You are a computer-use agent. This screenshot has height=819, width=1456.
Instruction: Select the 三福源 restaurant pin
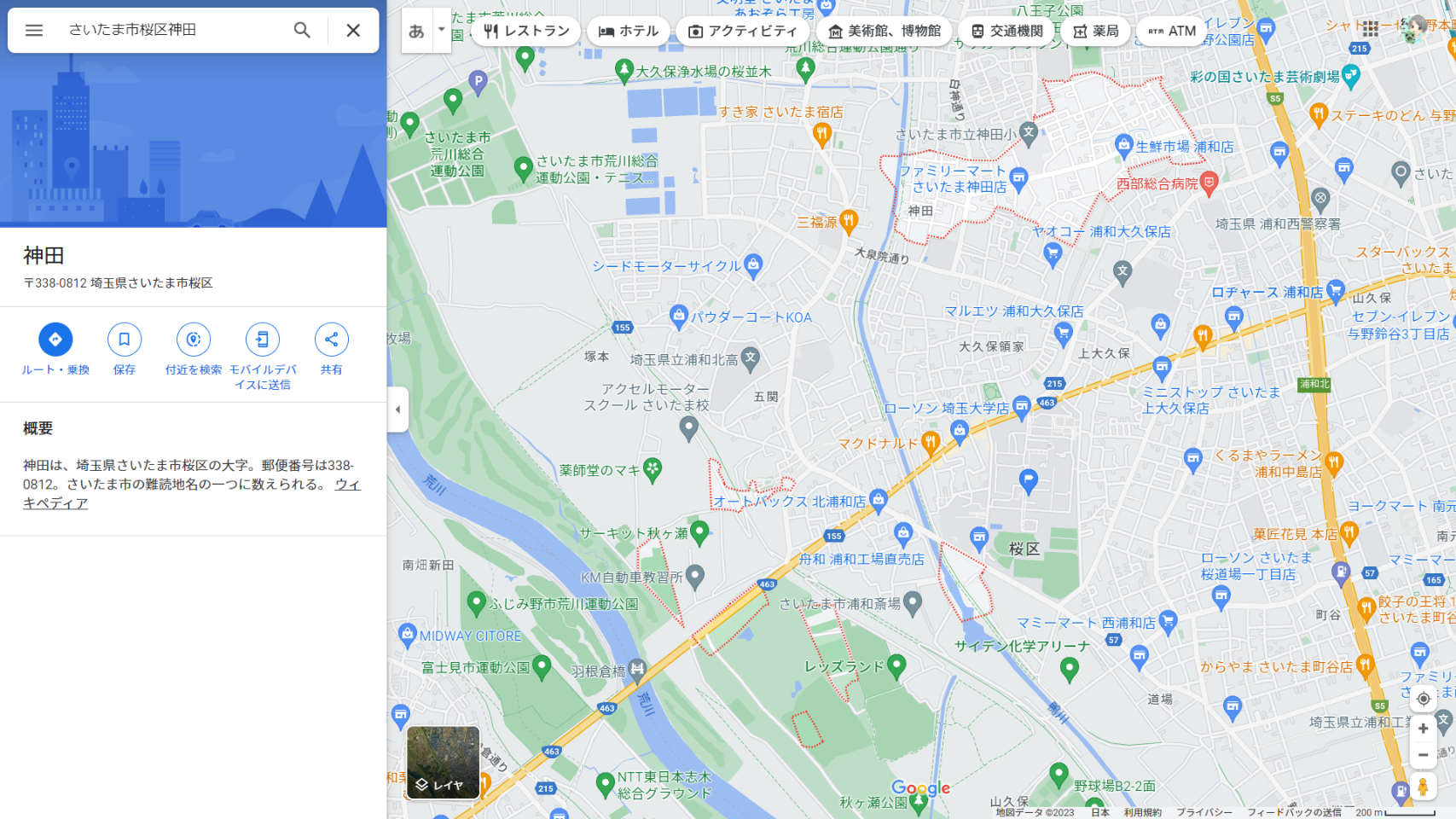pyautogui.click(x=848, y=221)
